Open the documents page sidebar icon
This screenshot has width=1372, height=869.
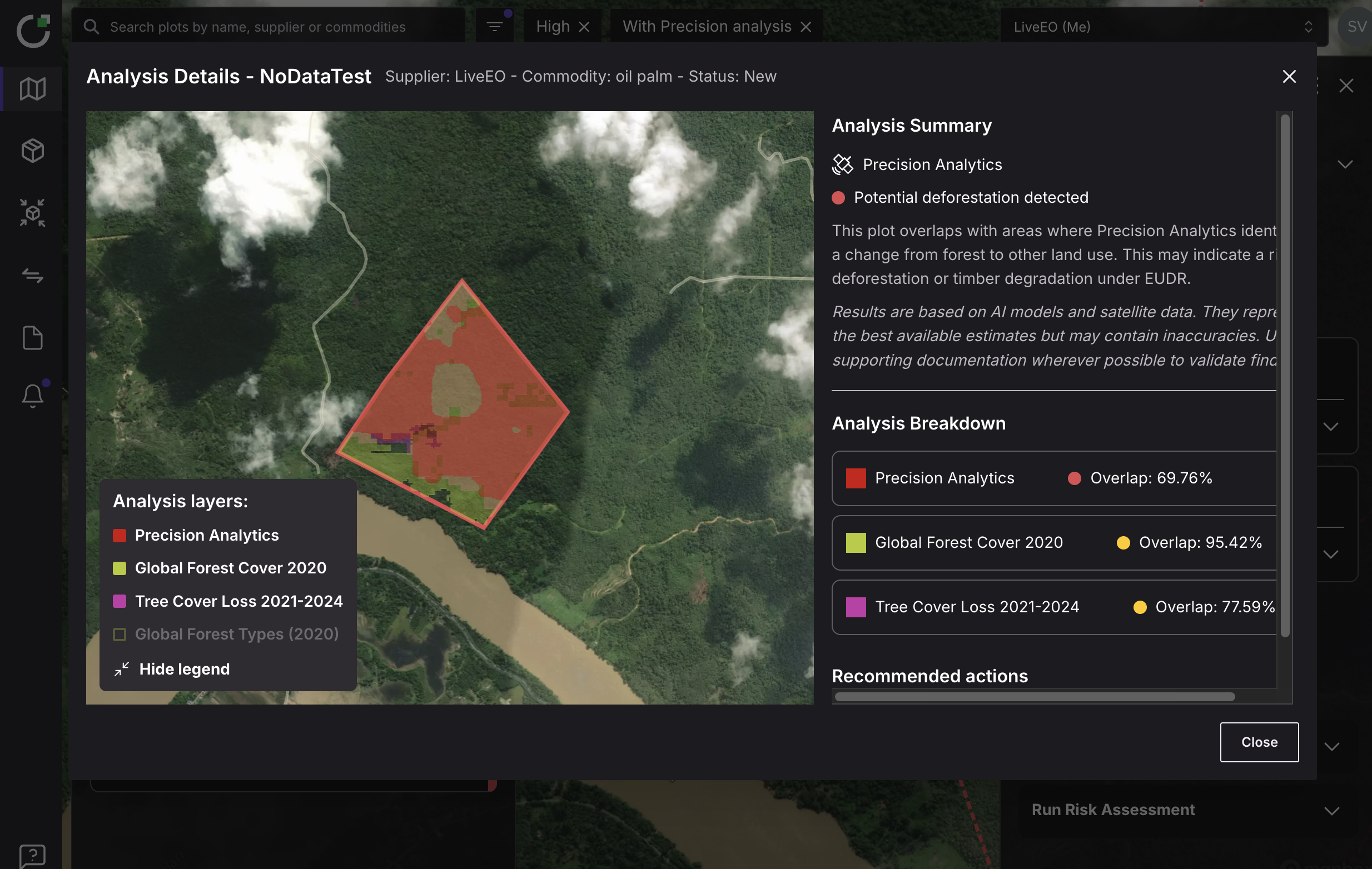pyautogui.click(x=32, y=338)
